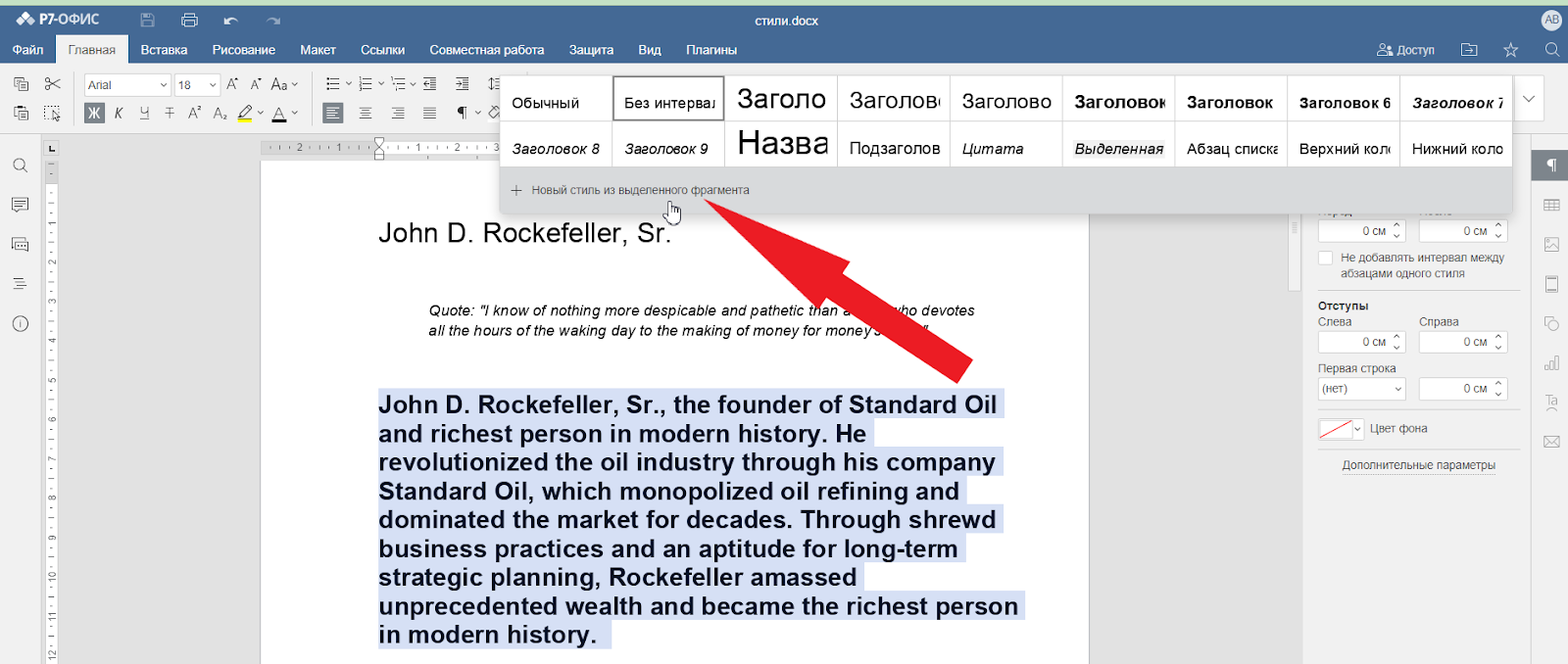Justify the paragraph text
This screenshot has height=664, width=1568.
pyautogui.click(x=429, y=114)
